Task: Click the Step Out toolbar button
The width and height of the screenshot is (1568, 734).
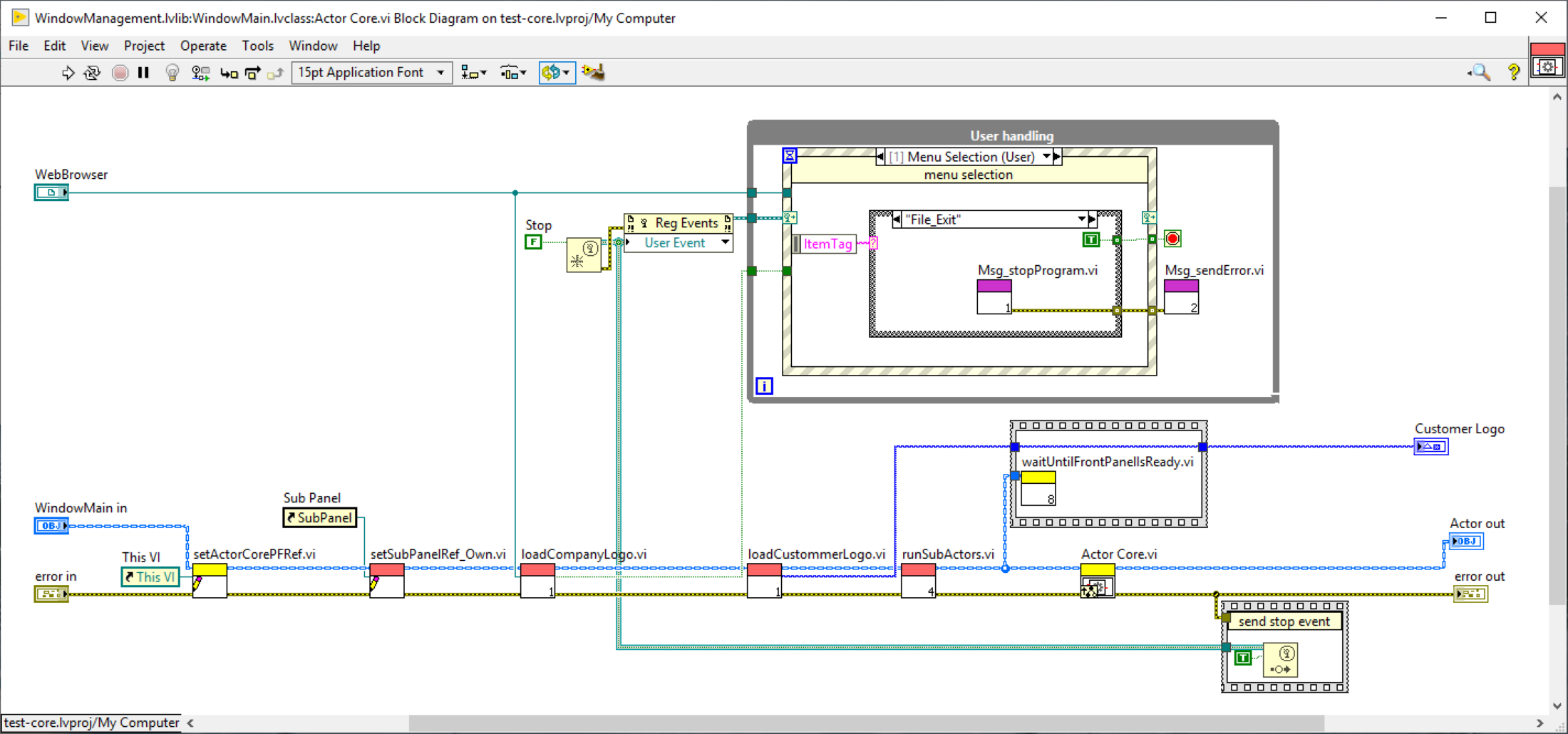Action: [x=275, y=73]
